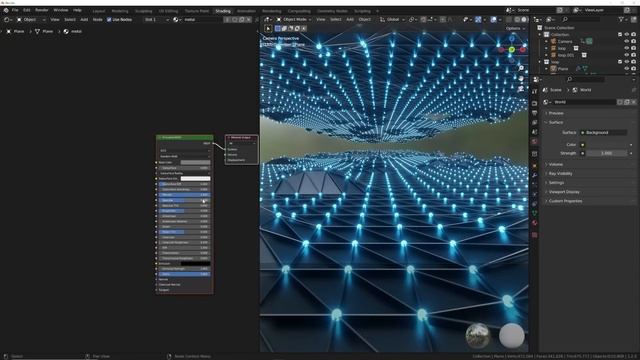Expand the Preview panel in World properties
Viewport: 640px width, 360px height.
pos(556,113)
